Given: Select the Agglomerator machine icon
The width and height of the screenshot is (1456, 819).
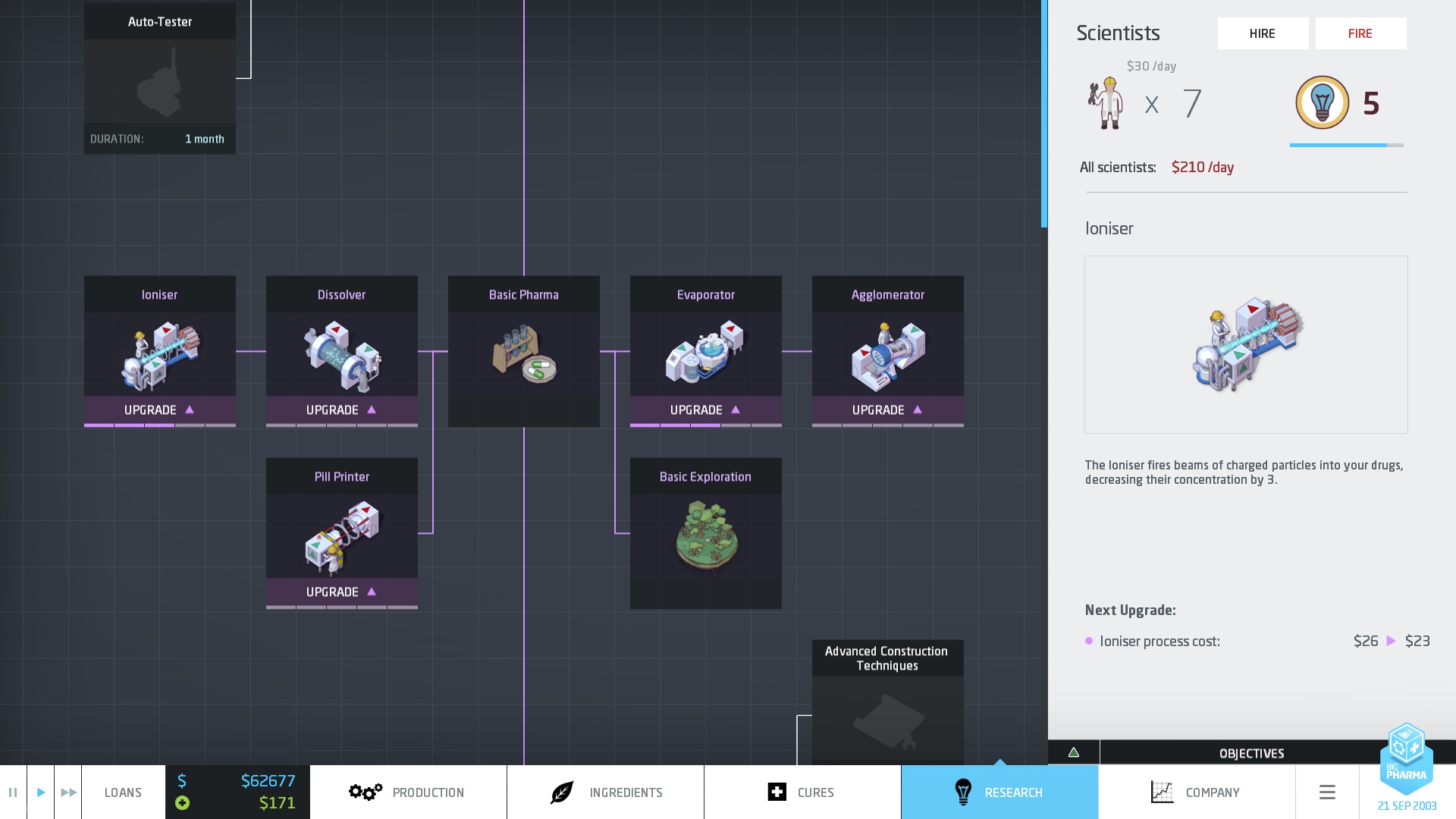Looking at the screenshot, I should pyautogui.click(x=888, y=354).
